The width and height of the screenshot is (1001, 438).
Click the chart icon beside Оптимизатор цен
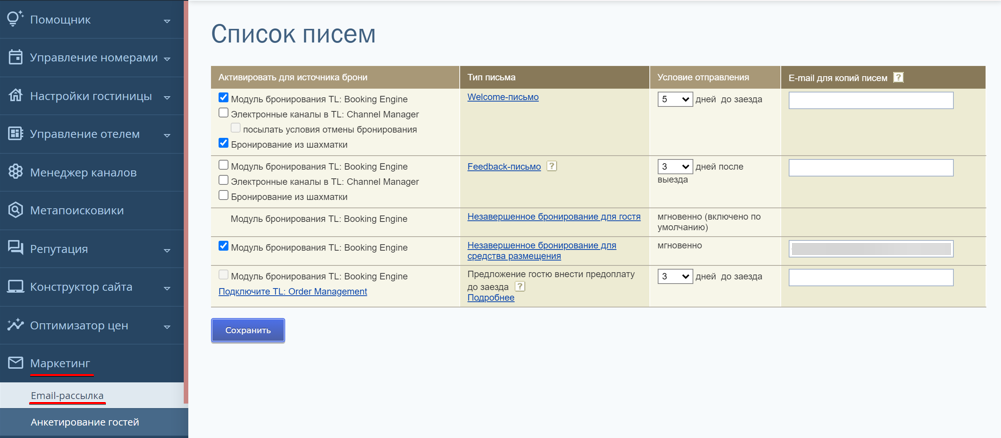(x=15, y=325)
